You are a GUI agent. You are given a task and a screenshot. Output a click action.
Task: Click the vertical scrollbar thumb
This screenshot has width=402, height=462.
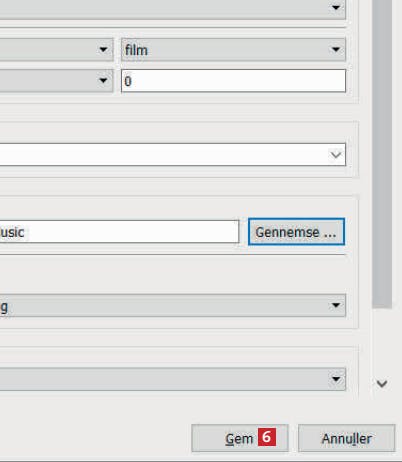[382, 153]
